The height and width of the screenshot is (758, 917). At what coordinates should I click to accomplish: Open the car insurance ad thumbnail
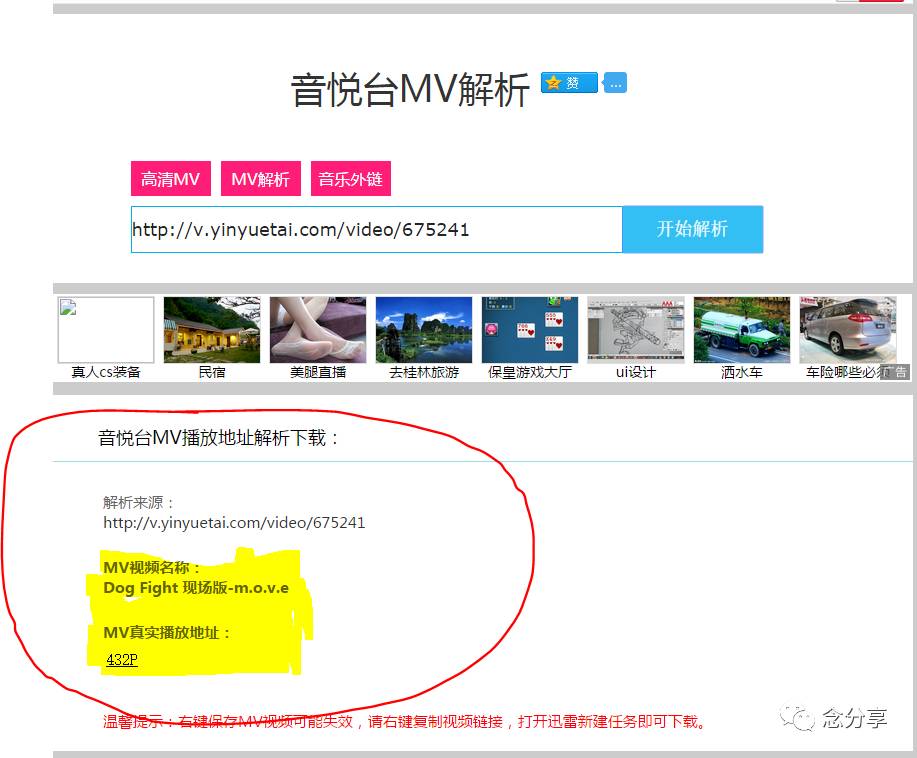tap(848, 330)
